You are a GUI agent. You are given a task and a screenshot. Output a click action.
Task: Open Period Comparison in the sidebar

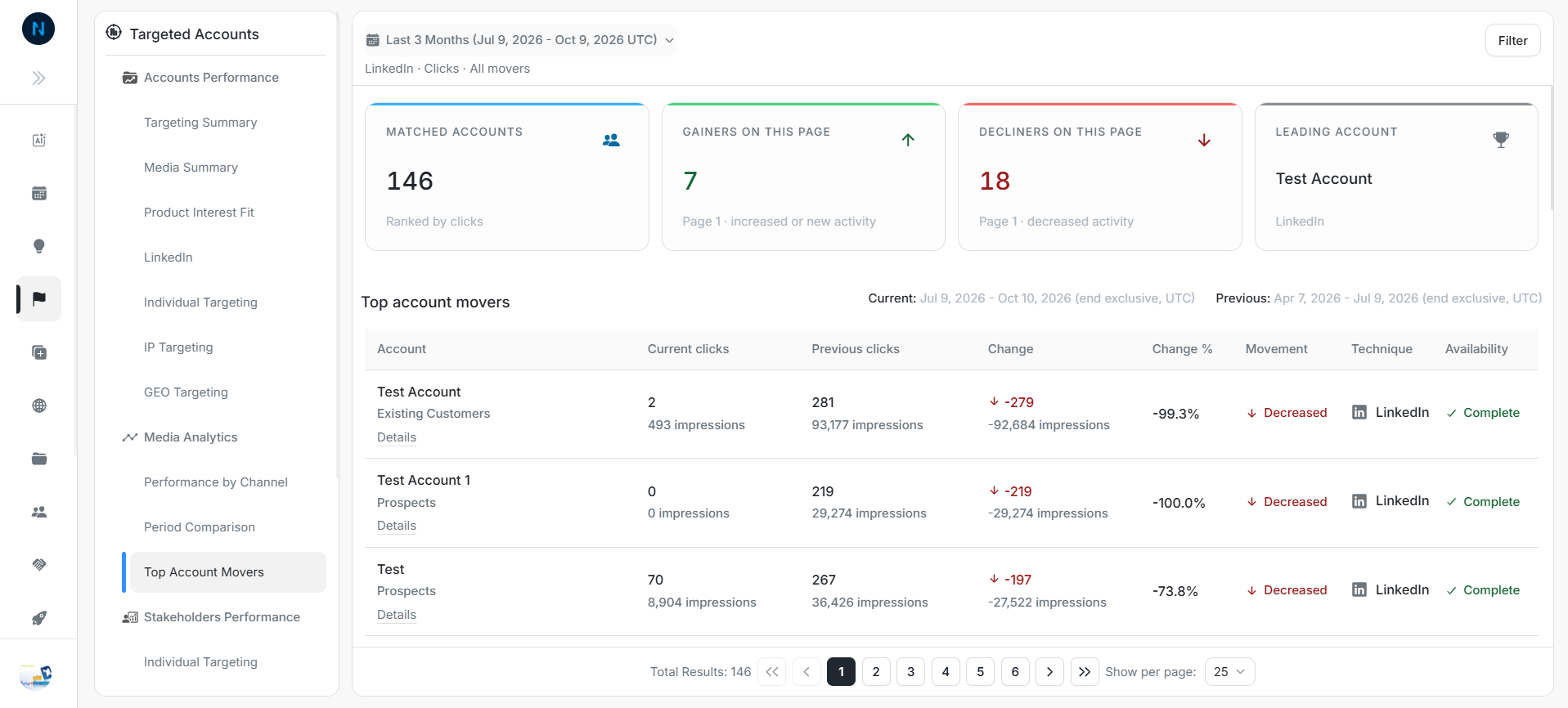pos(200,527)
